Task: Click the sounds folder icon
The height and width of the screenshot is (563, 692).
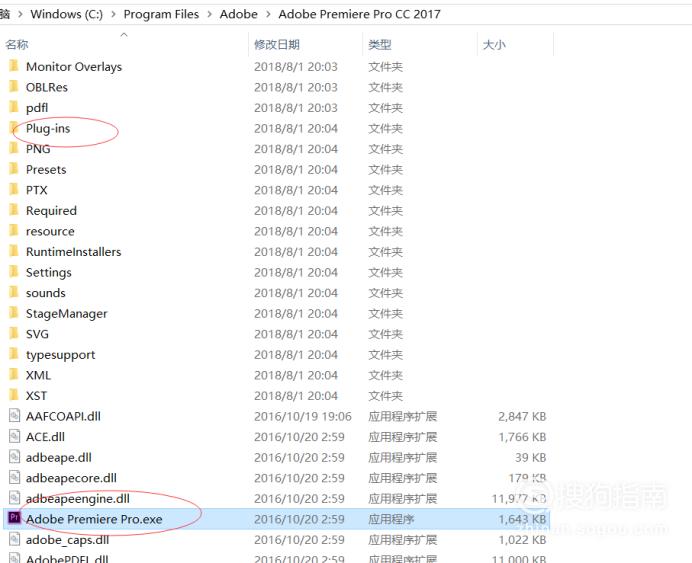Action: [14, 293]
